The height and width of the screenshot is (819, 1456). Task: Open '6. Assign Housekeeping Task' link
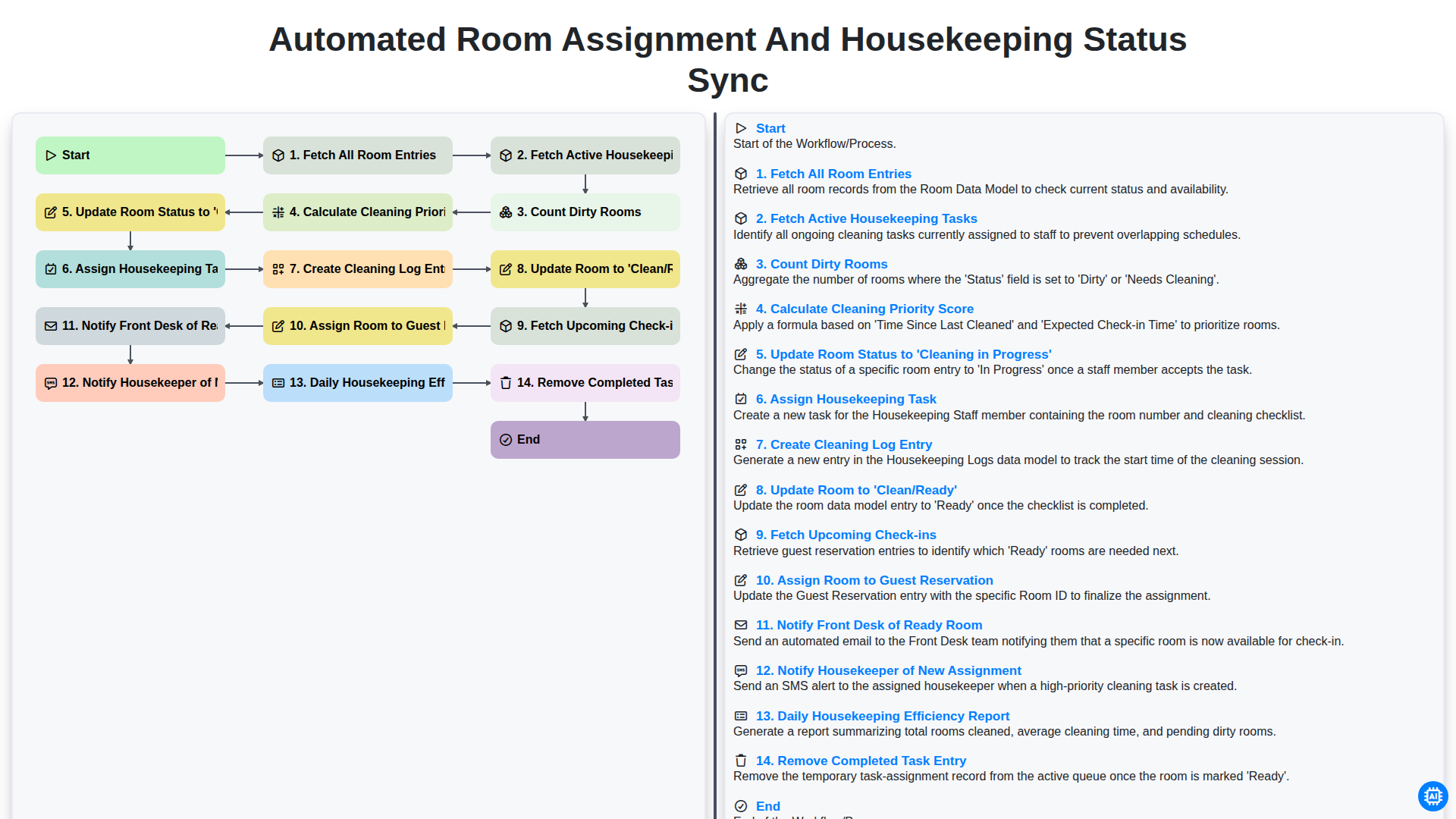[x=846, y=399]
